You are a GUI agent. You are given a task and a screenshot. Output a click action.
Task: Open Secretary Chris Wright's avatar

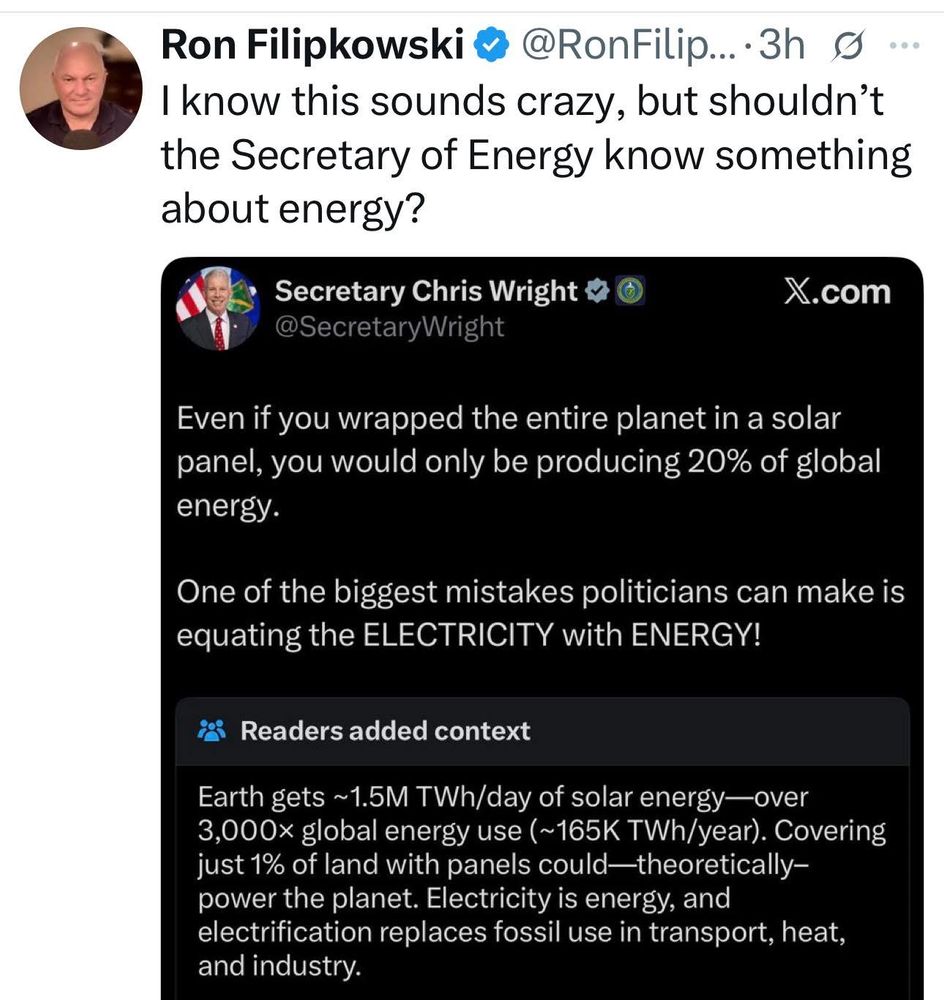pyautogui.click(x=217, y=308)
